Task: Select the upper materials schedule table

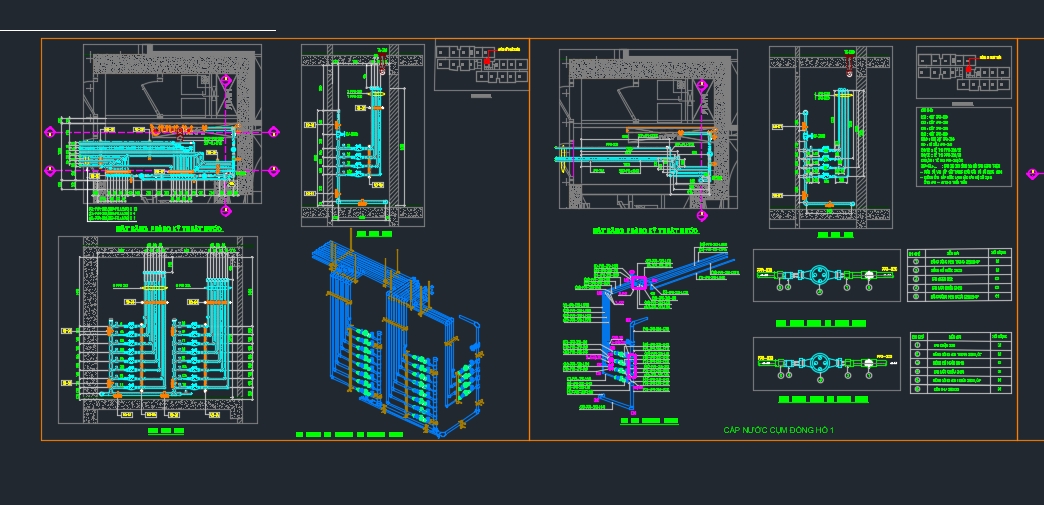Action: click(x=959, y=274)
